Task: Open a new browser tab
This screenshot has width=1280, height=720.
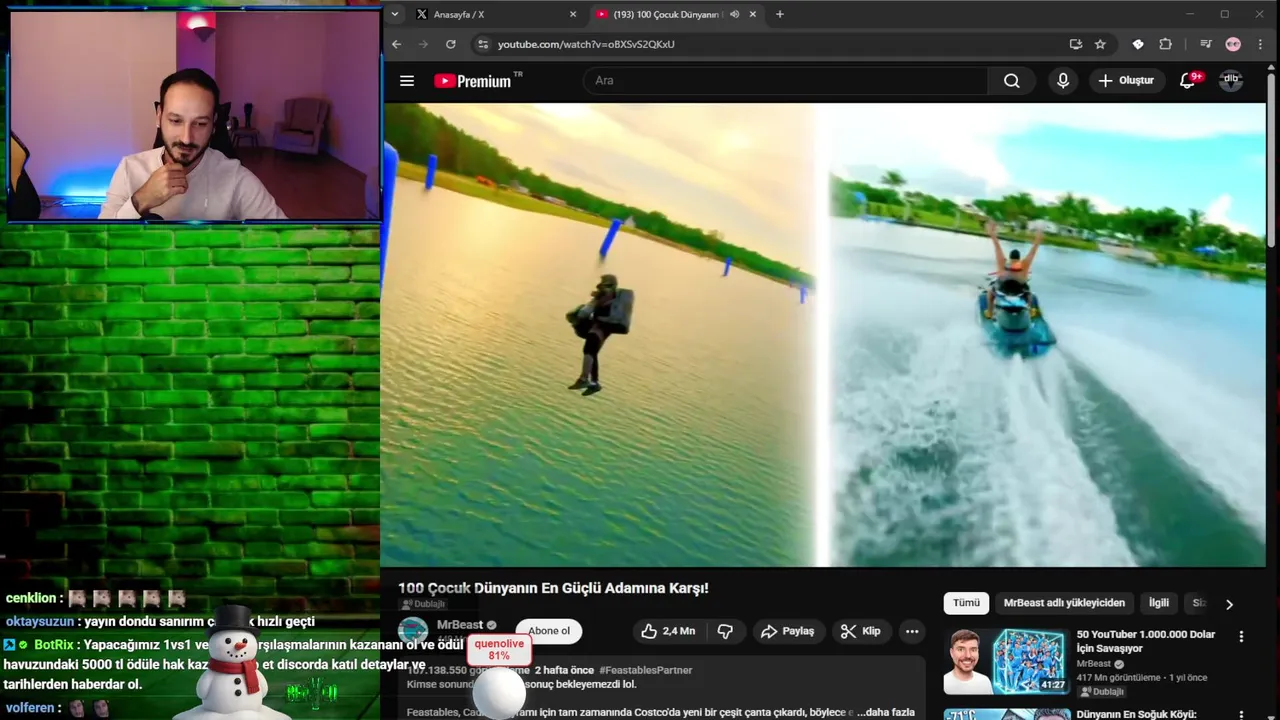Action: coord(780,14)
